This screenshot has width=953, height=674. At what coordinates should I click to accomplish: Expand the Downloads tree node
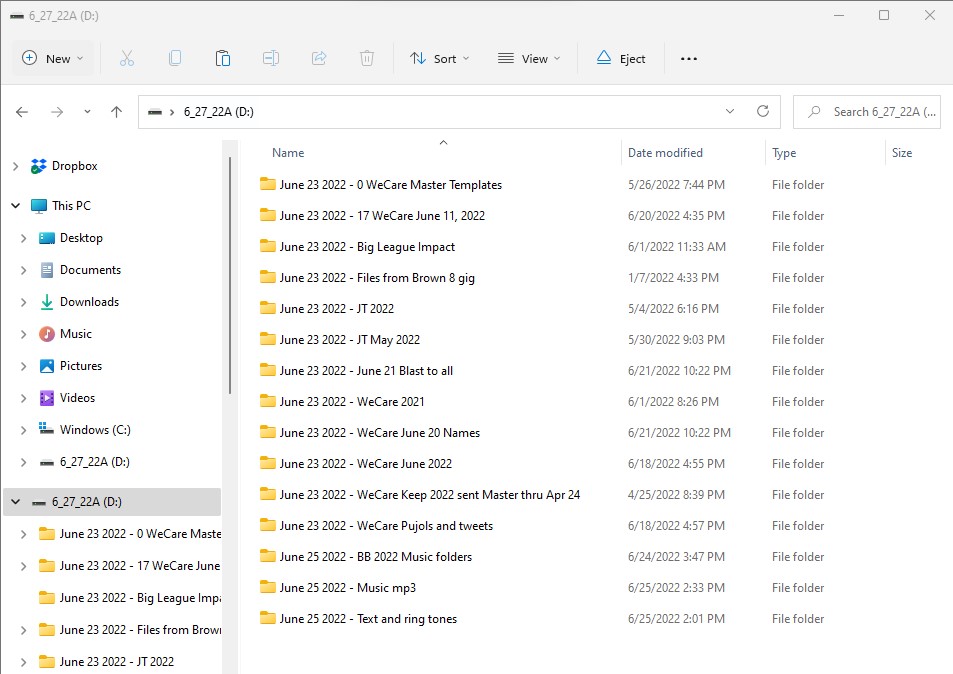[24, 302]
